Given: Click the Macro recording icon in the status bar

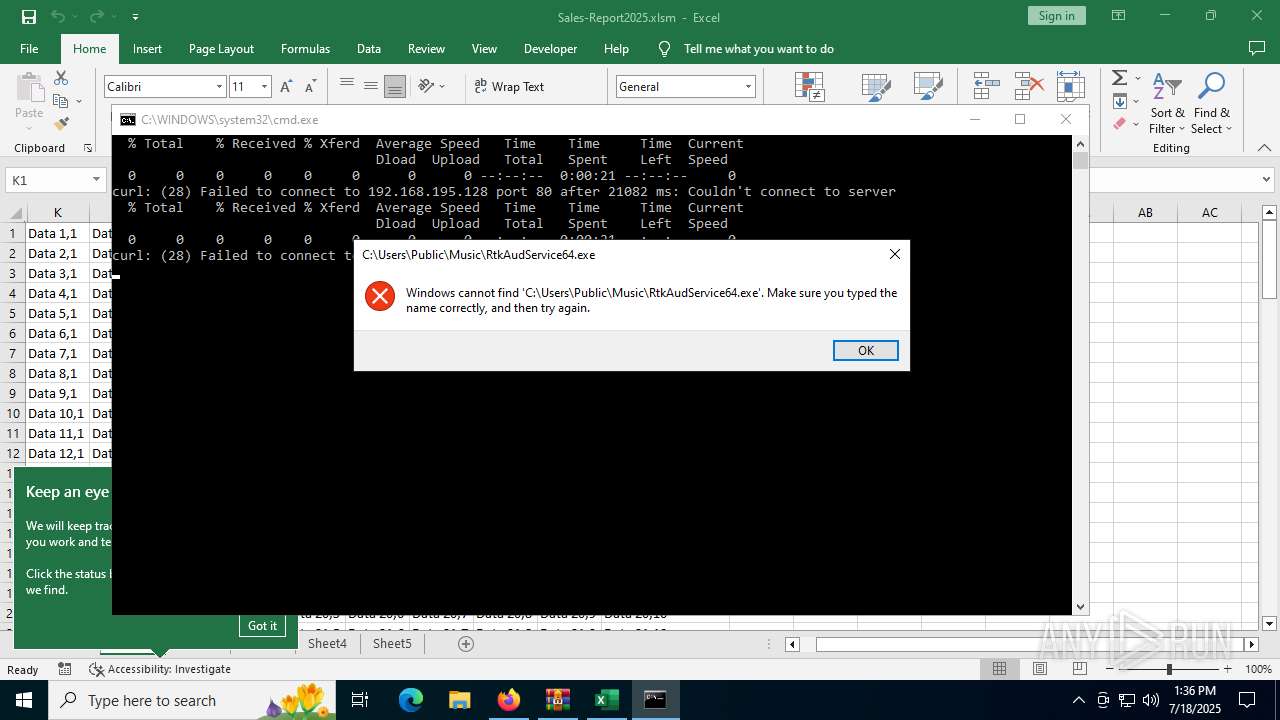Looking at the screenshot, I should tap(65, 669).
